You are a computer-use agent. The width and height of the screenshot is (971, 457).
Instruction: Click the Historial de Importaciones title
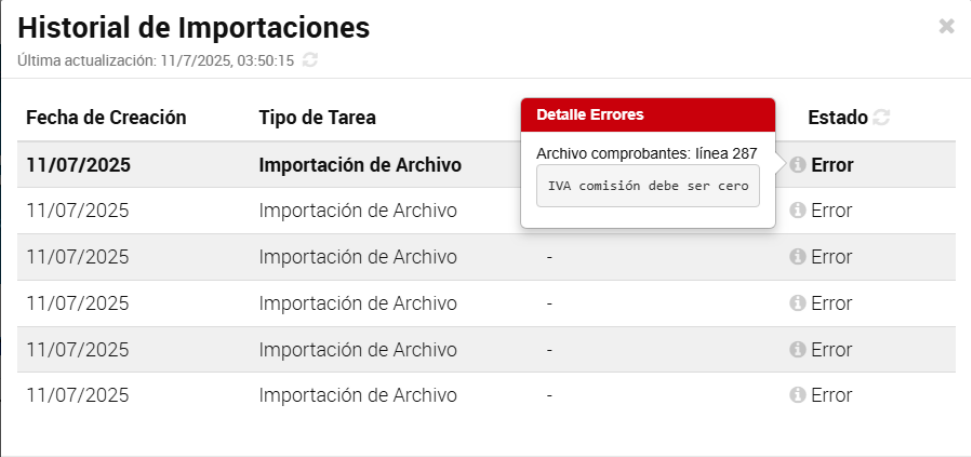[194, 28]
